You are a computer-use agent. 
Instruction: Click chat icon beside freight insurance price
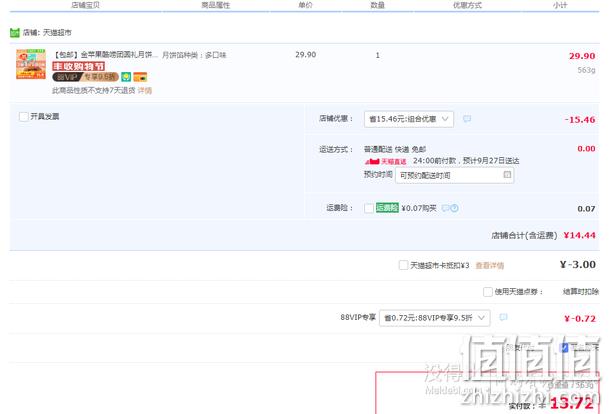(445, 208)
